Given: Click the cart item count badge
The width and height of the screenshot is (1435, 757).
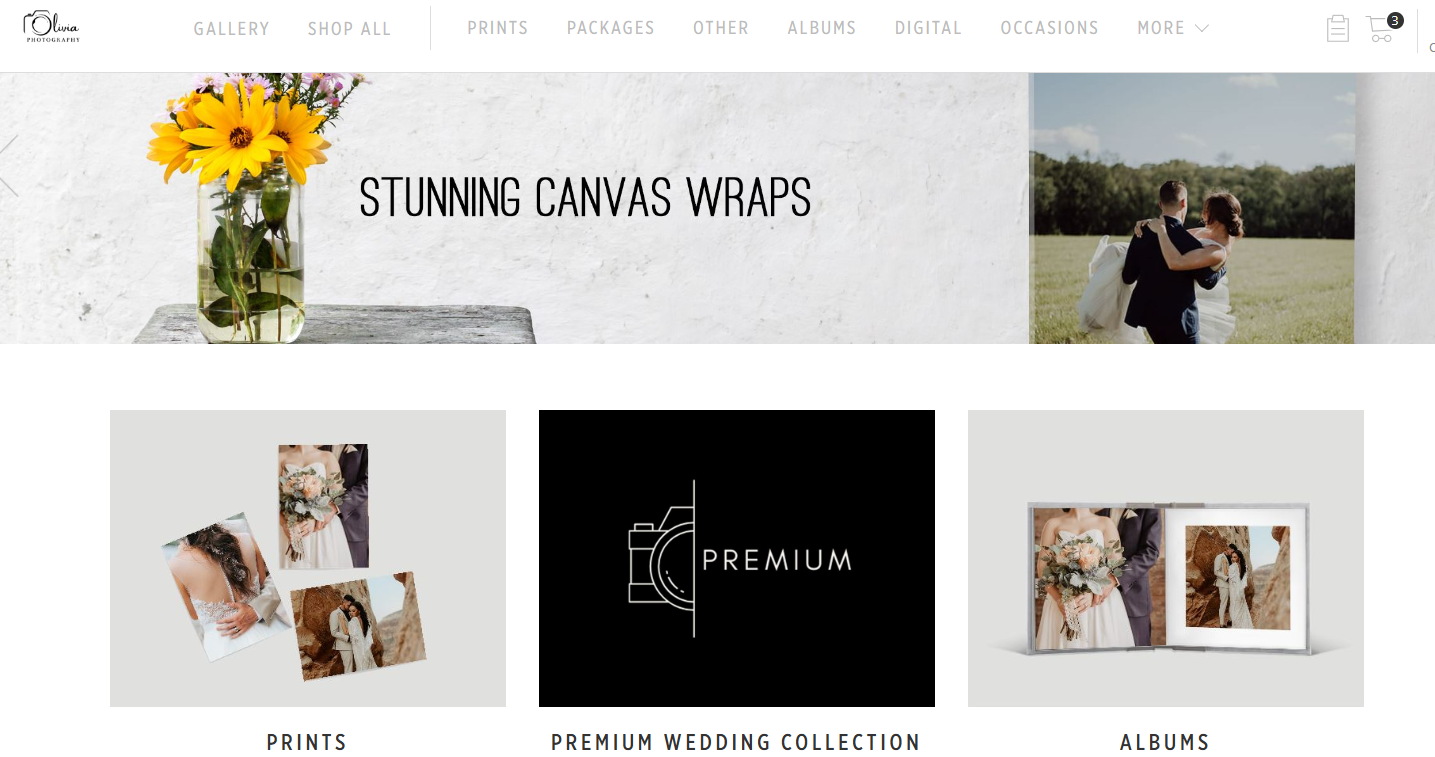Looking at the screenshot, I should click(1395, 20).
